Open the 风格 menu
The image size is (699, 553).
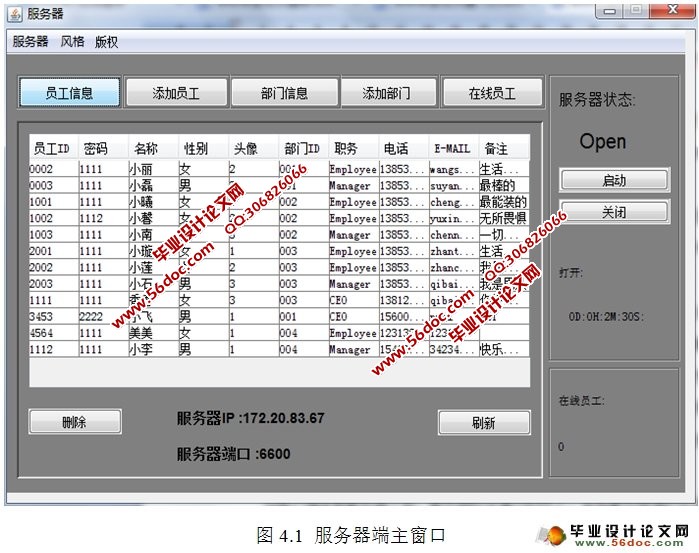click(72, 42)
